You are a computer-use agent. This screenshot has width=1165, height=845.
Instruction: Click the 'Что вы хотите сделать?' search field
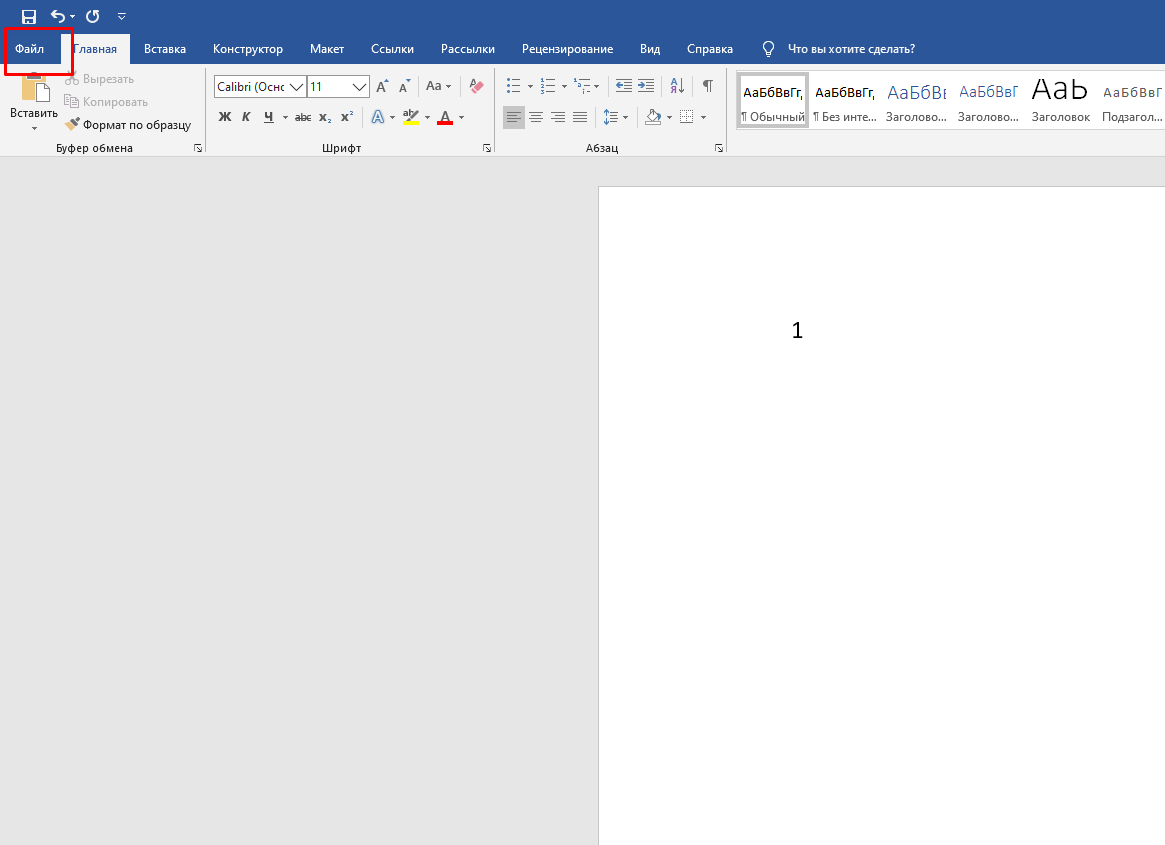point(850,49)
